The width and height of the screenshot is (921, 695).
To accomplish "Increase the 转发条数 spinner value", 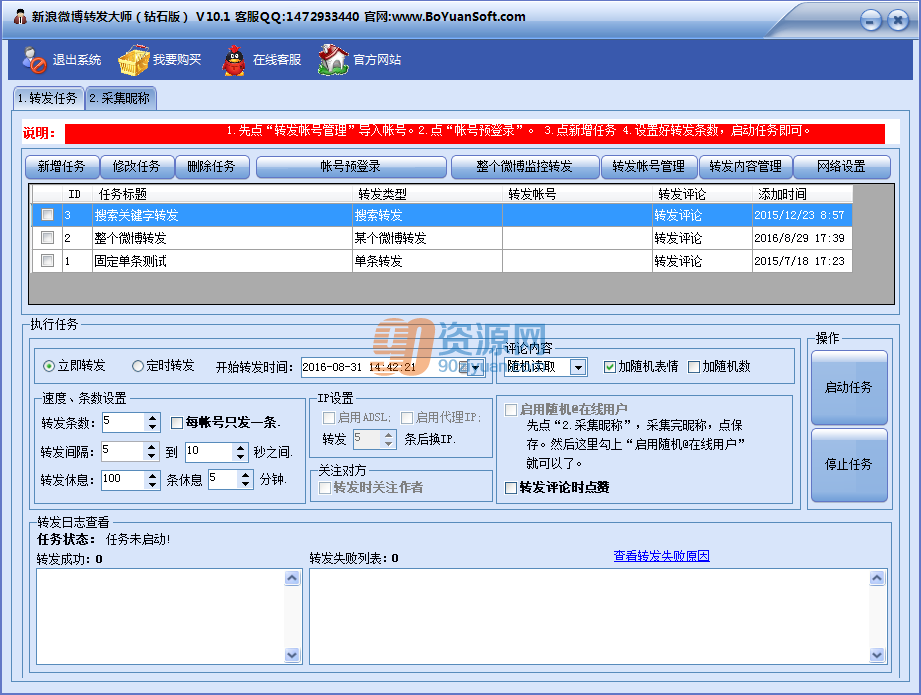I will coord(153,418).
